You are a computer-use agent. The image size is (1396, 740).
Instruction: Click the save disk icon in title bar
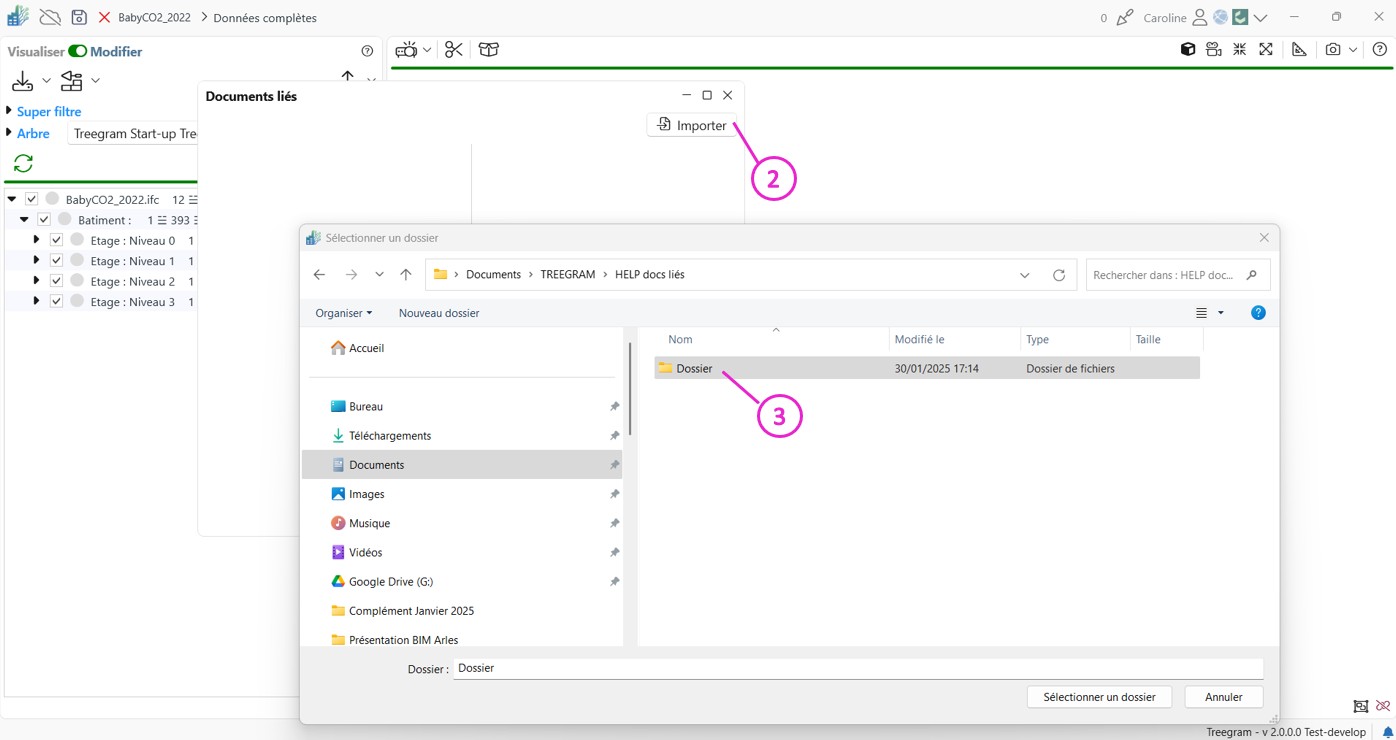(x=79, y=18)
